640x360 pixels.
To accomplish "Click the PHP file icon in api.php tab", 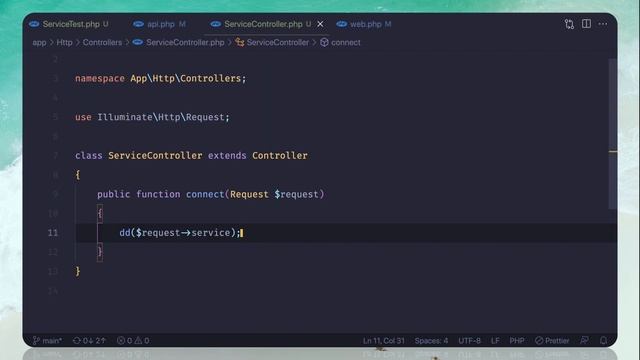I will click(x=138, y=24).
